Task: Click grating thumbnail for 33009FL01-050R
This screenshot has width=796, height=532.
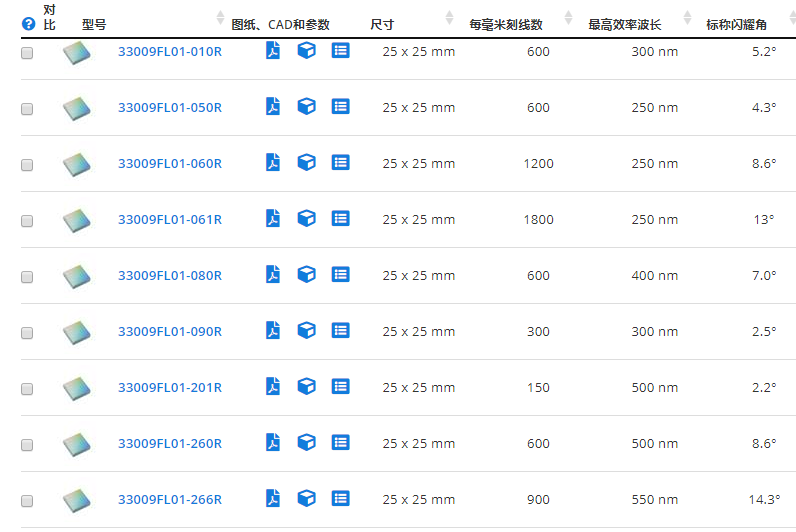Action: pos(76,107)
